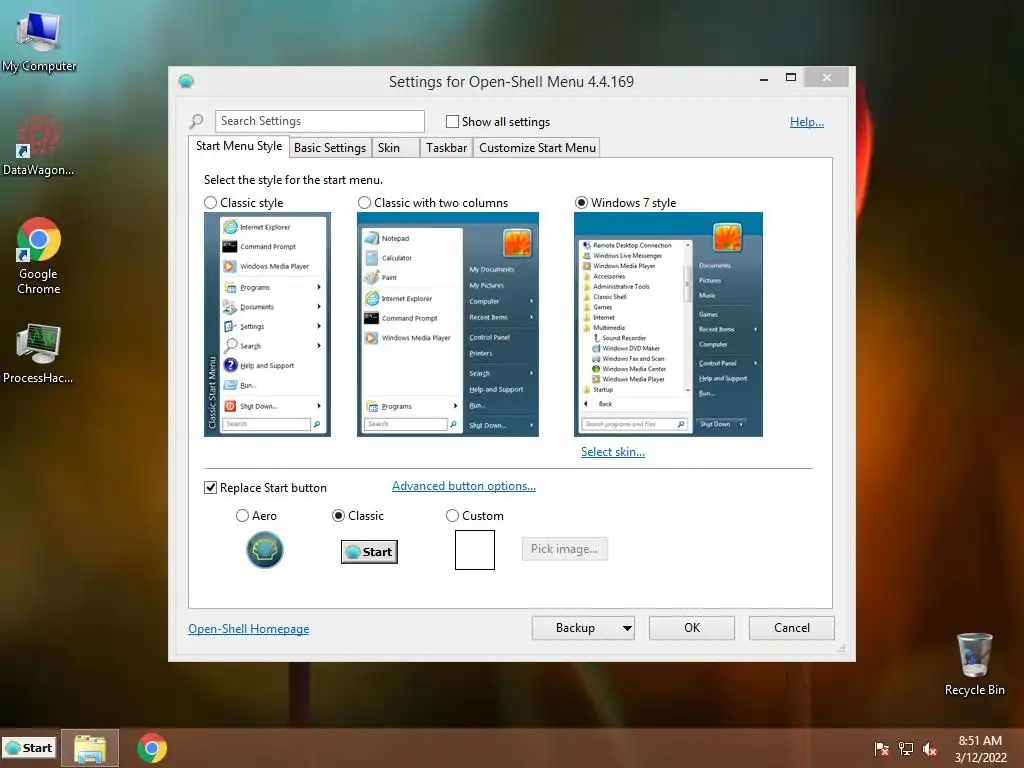Select Windows 7 style radio button
Screen dimensions: 1024x768
tap(581, 203)
